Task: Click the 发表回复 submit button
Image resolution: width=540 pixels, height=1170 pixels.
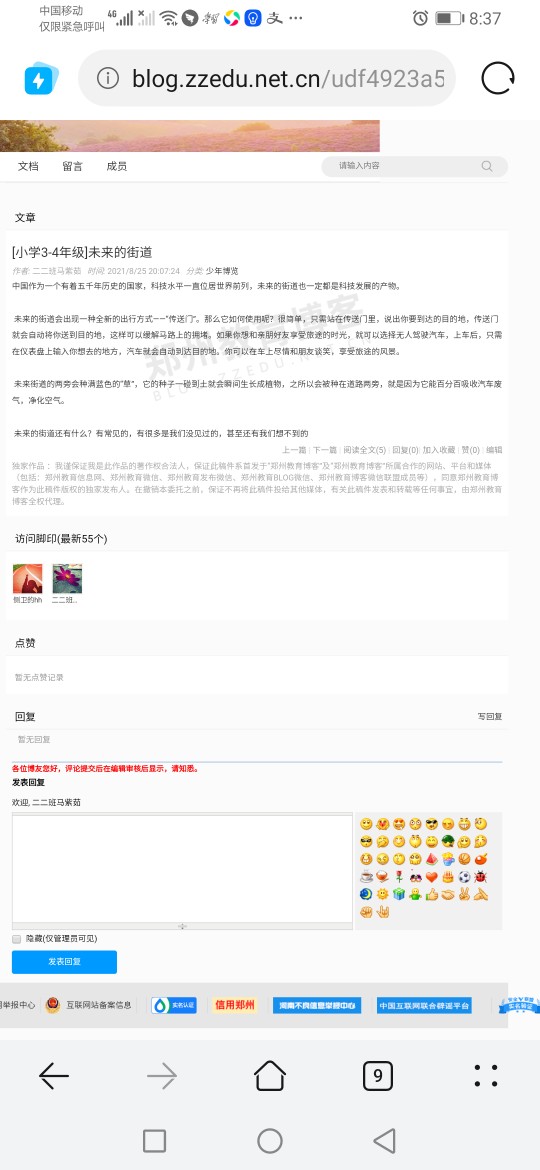Action: tap(64, 962)
